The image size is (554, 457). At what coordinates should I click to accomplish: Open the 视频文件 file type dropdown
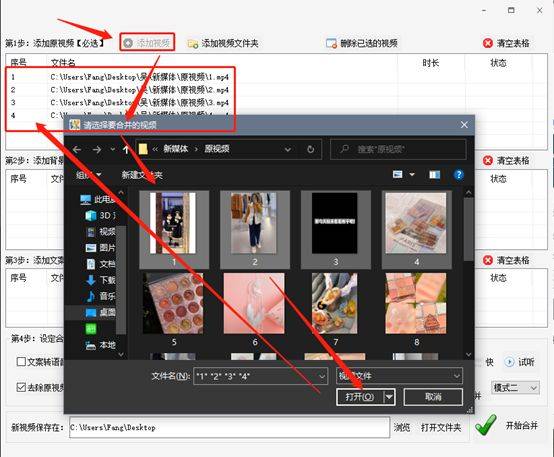point(399,376)
